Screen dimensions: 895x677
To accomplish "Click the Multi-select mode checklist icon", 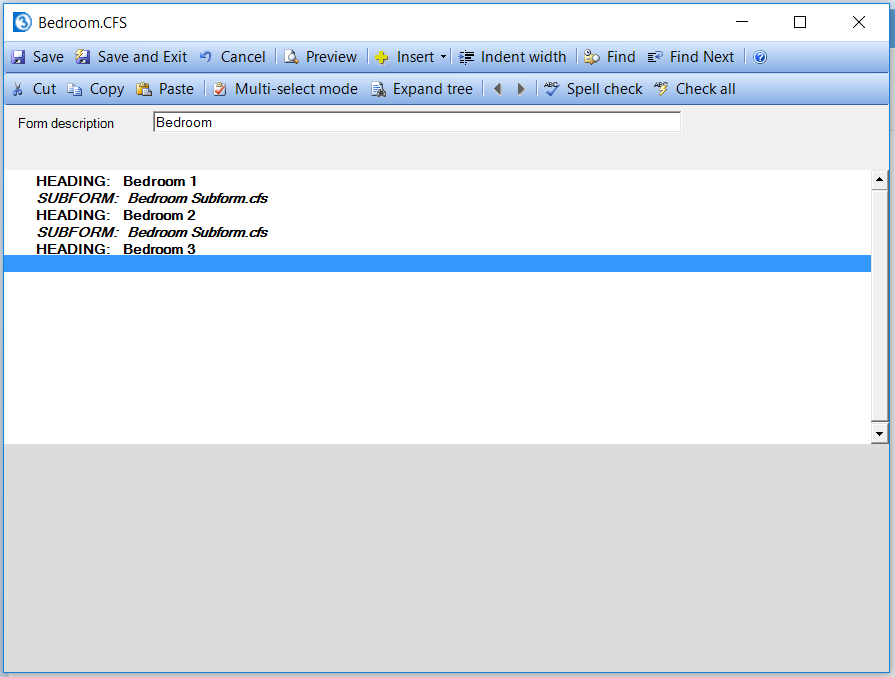I will point(220,89).
